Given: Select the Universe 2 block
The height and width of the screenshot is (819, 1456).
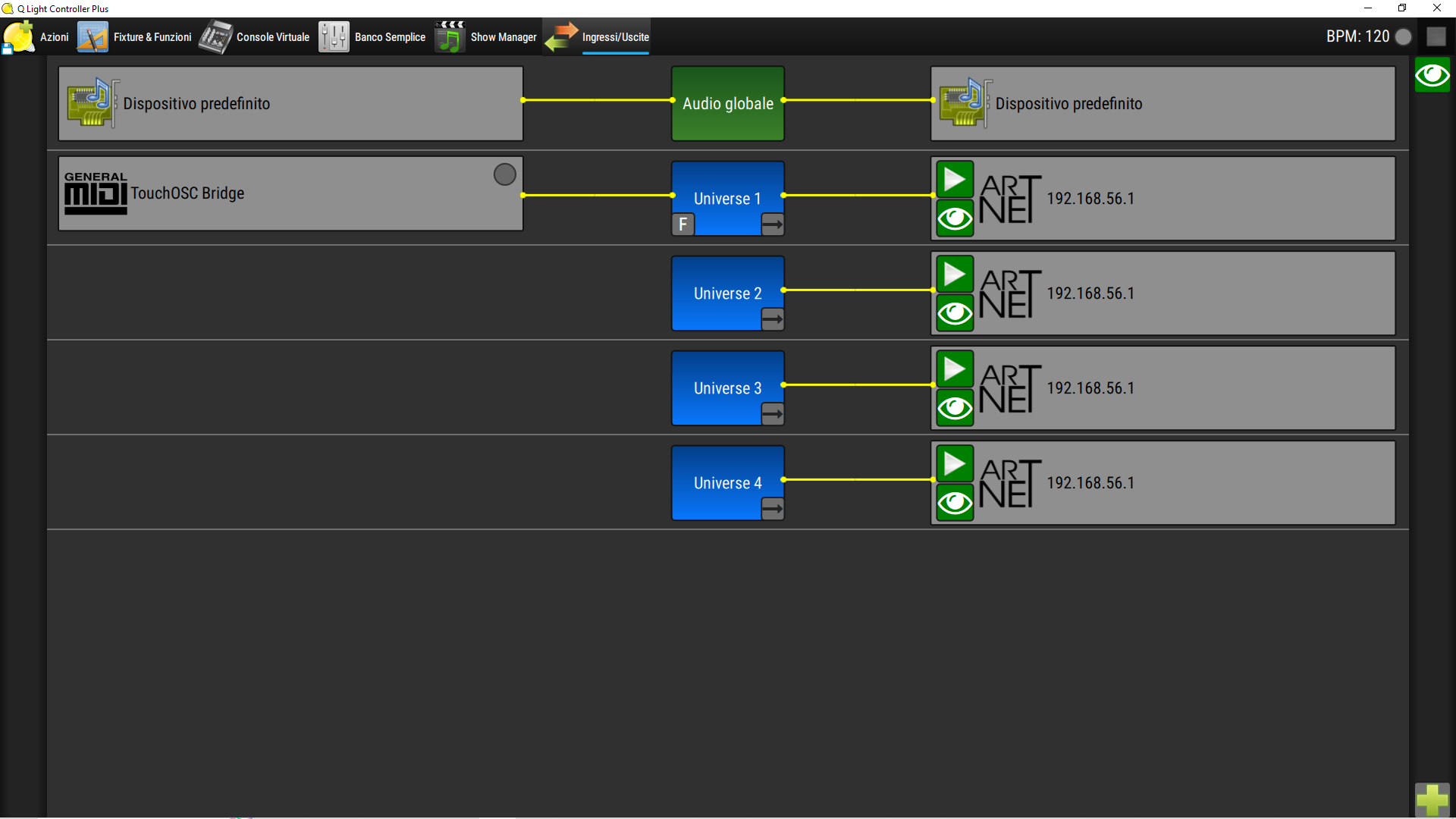Looking at the screenshot, I should pos(727,293).
